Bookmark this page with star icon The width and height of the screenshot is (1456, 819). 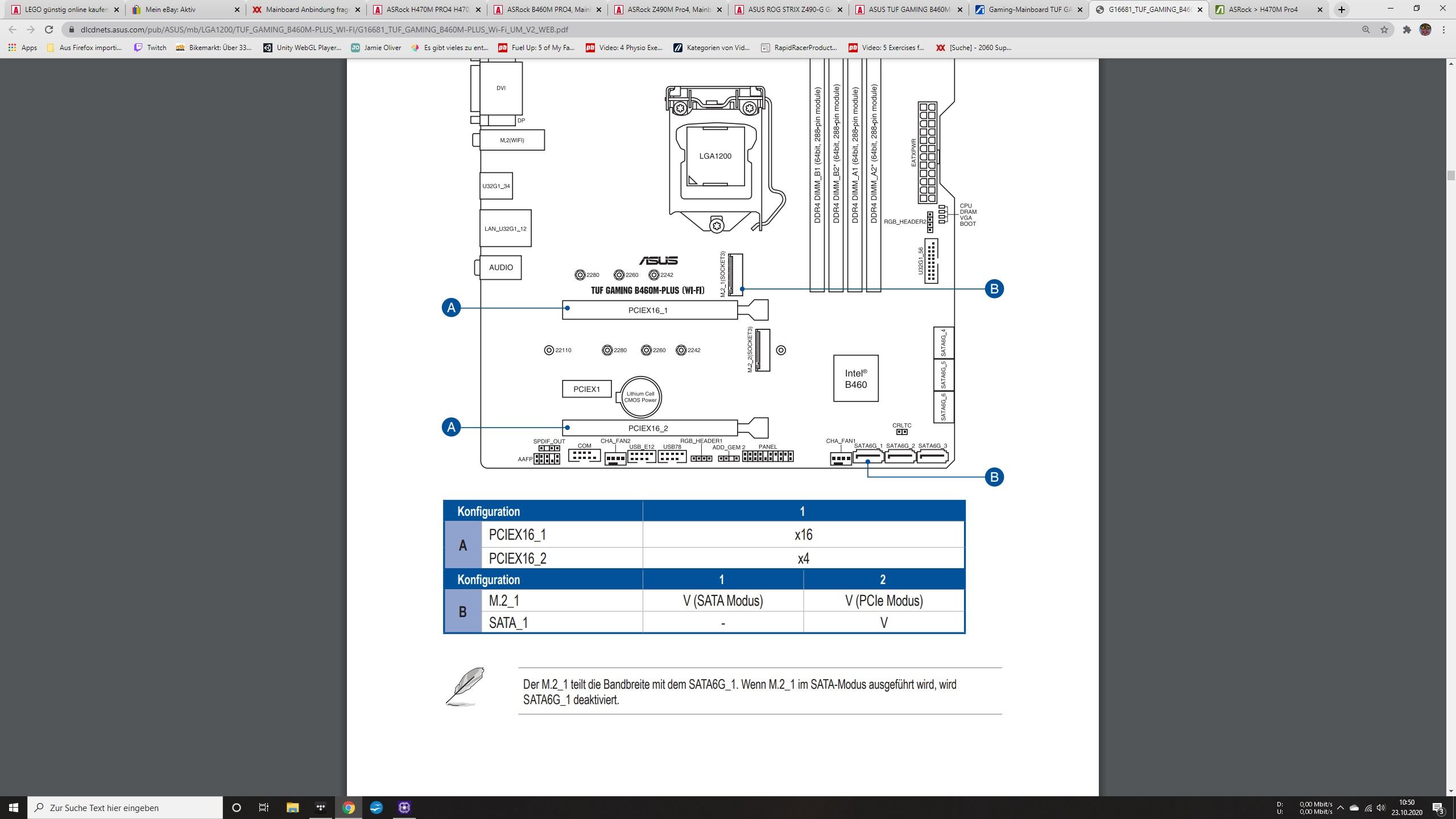1384,30
